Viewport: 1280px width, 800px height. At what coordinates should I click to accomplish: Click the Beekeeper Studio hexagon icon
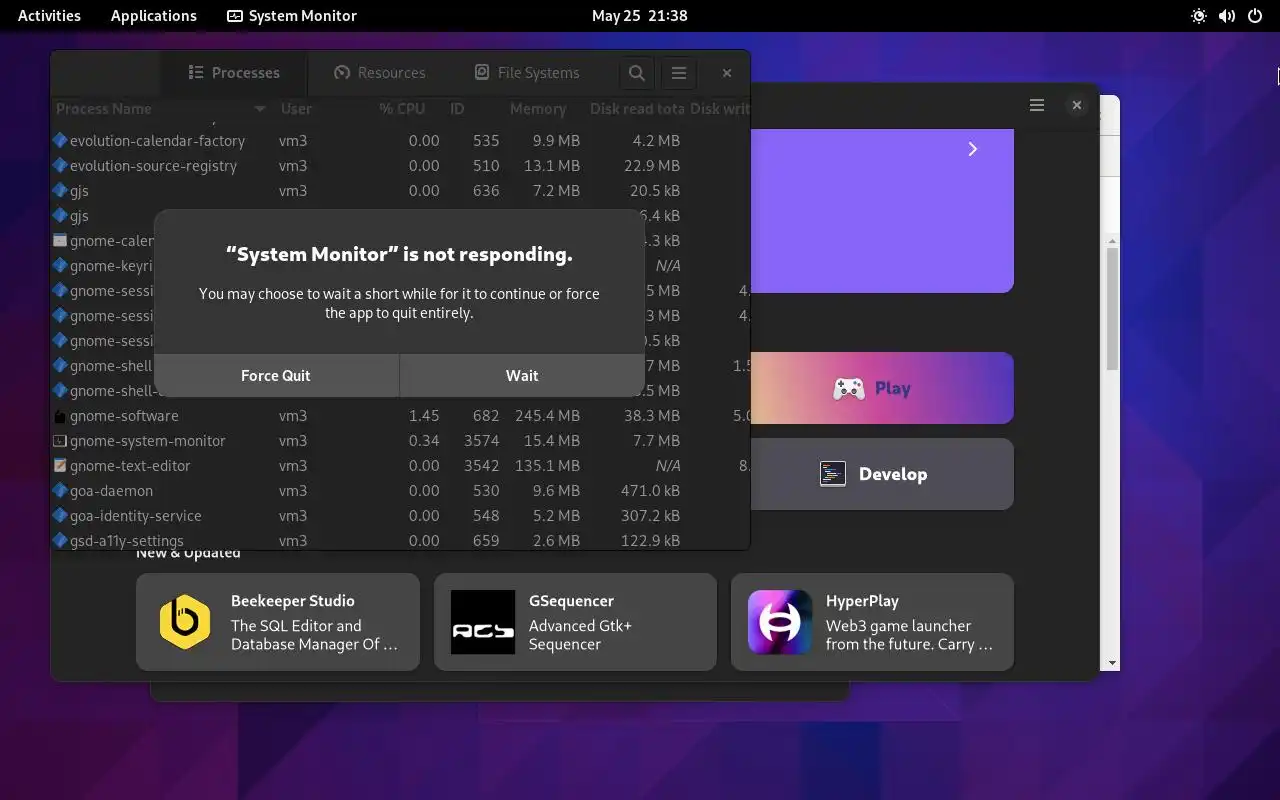click(x=185, y=622)
